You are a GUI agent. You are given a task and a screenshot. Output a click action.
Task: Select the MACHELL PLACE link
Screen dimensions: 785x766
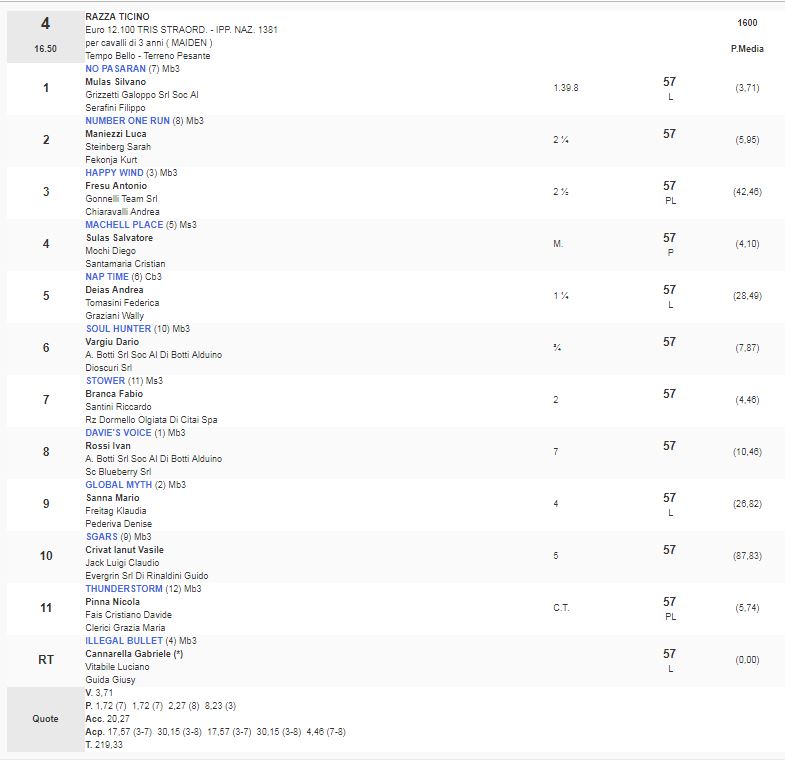[124, 224]
